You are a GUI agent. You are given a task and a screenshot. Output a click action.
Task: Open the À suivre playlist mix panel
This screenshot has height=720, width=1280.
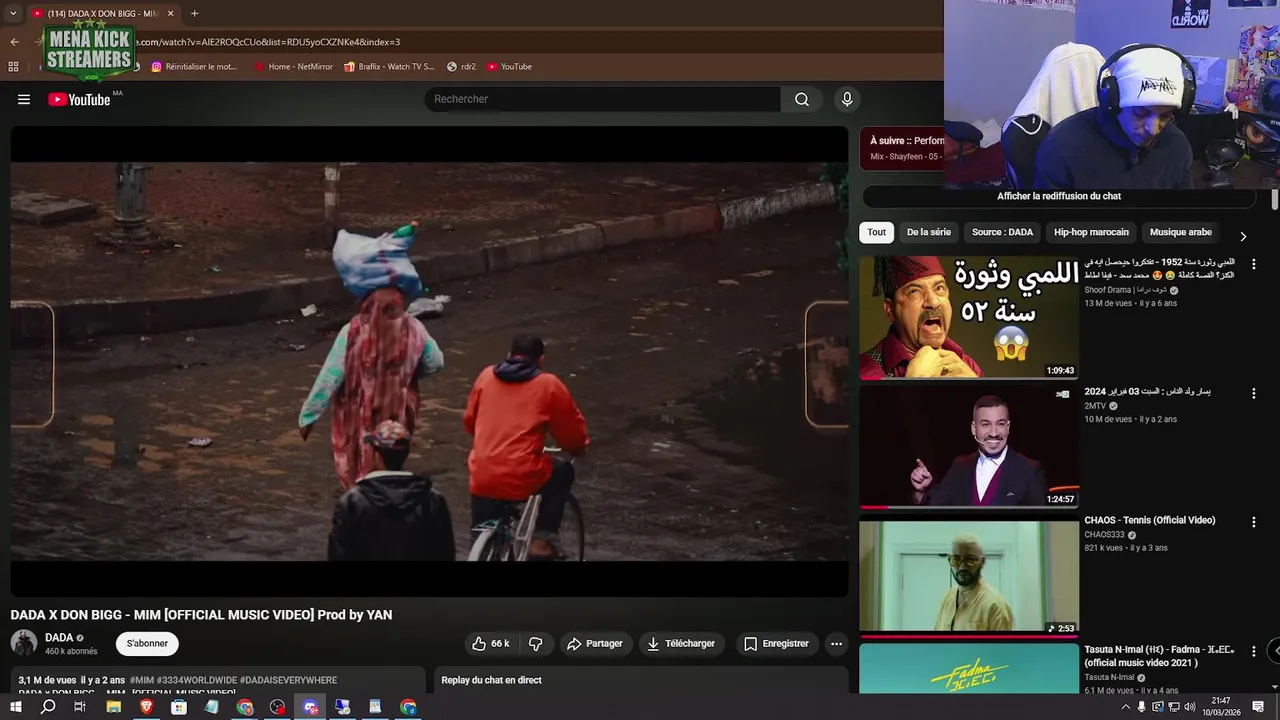[902, 148]
